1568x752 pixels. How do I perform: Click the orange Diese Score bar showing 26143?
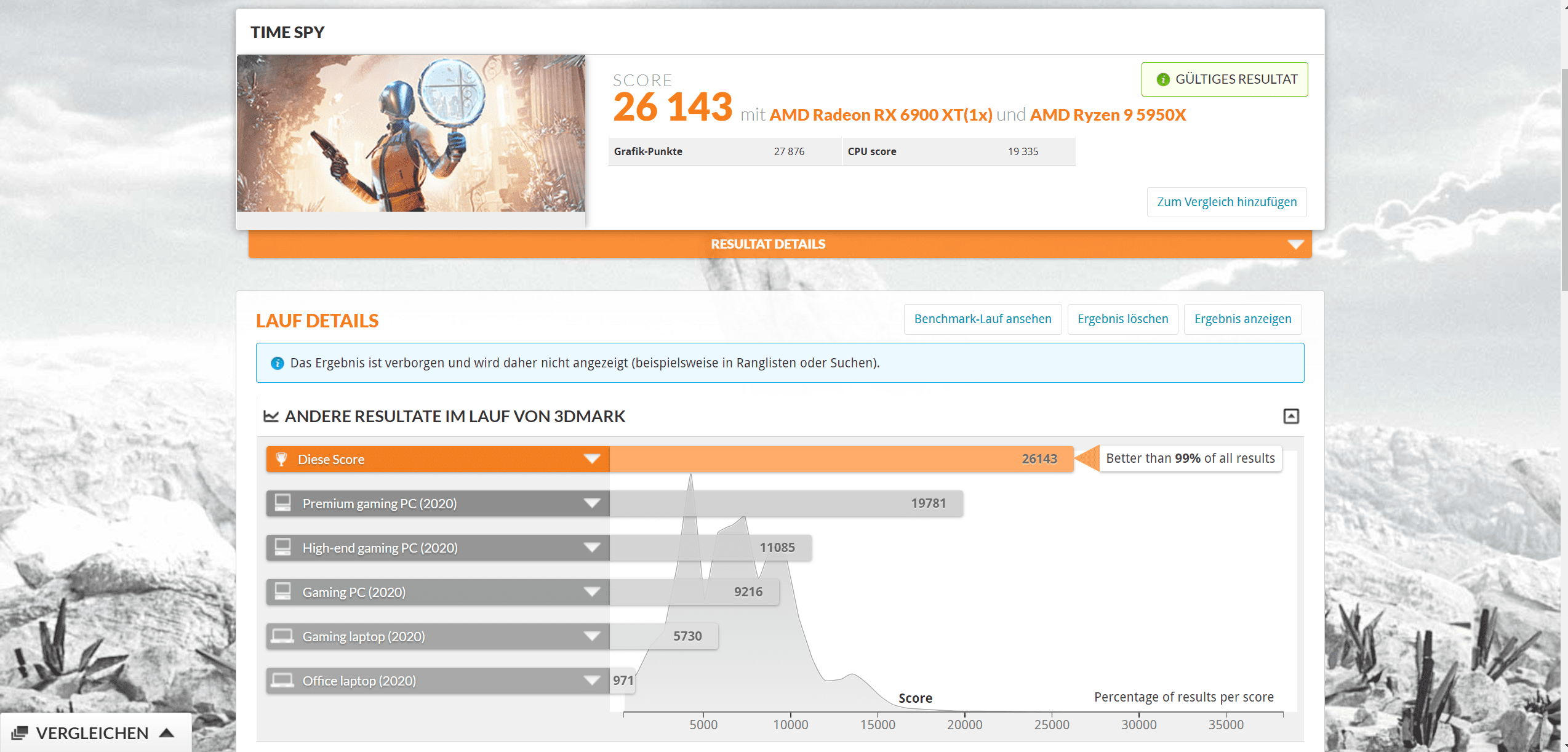[841, 459]
